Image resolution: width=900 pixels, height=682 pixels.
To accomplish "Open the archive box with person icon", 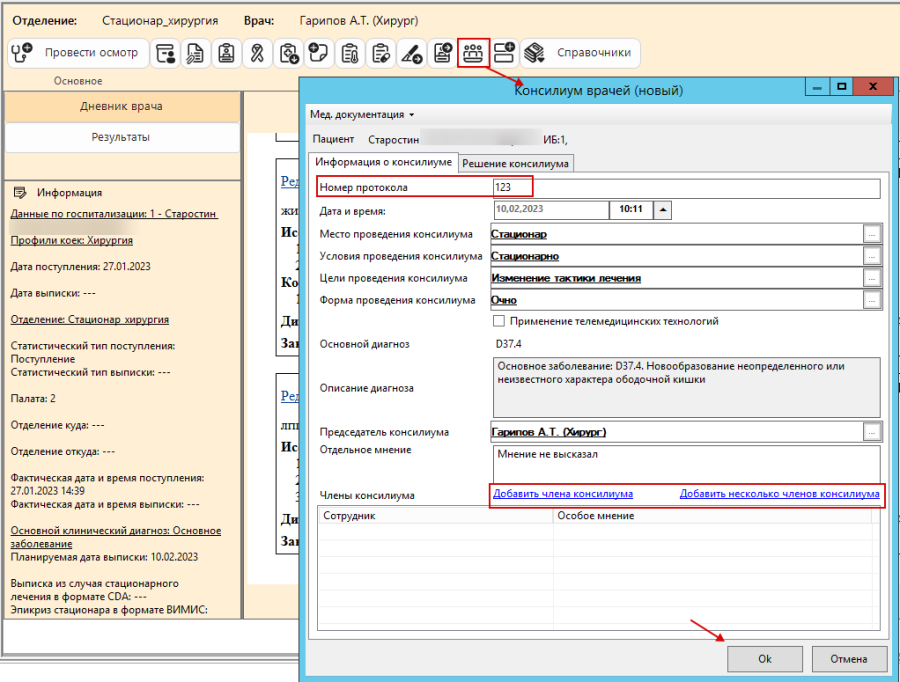I will [x=166, y=53].
